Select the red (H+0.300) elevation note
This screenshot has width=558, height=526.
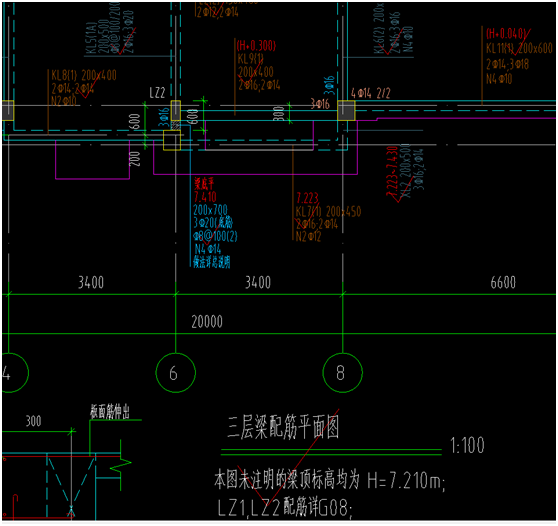(256, 46)
